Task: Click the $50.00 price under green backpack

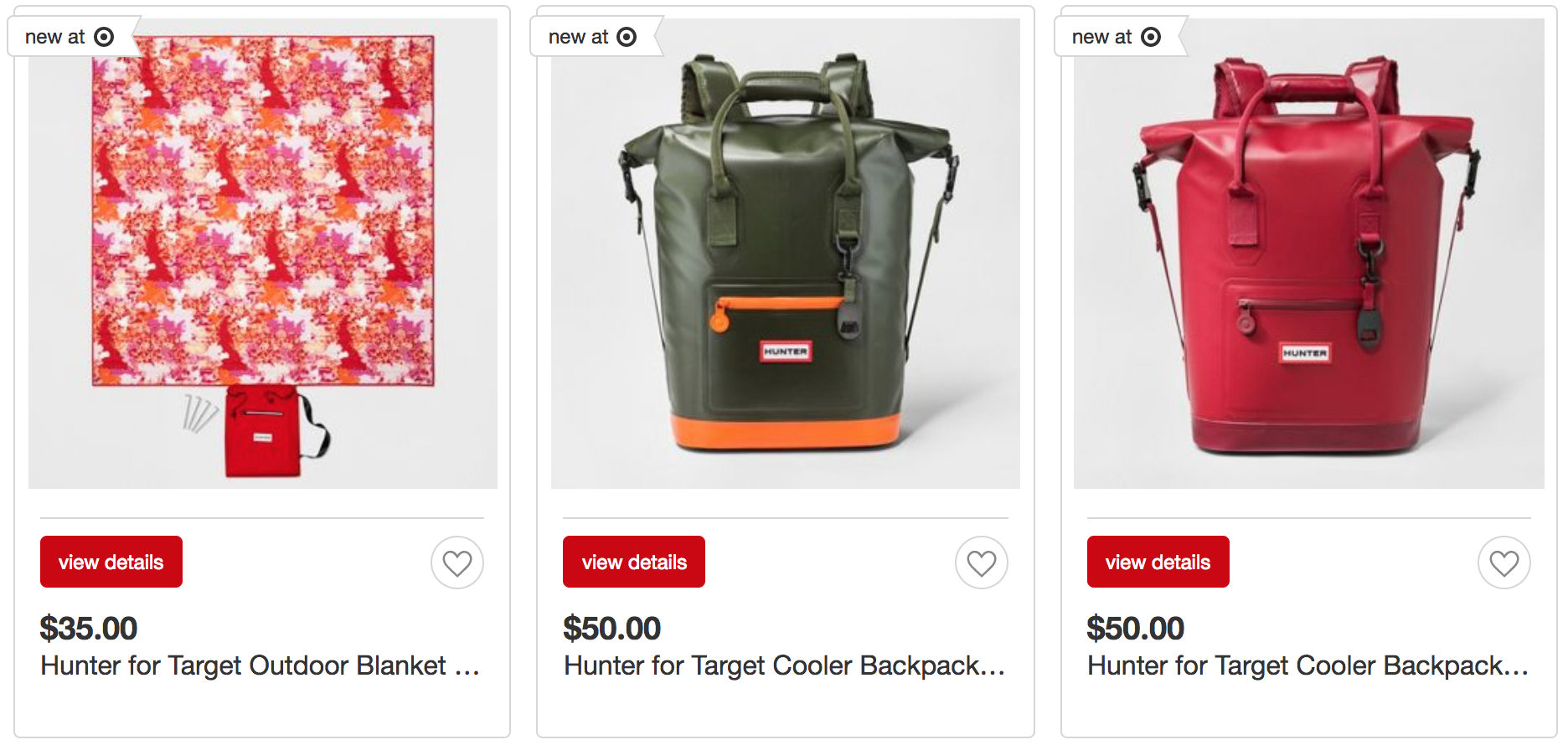Action: (612, 629)
